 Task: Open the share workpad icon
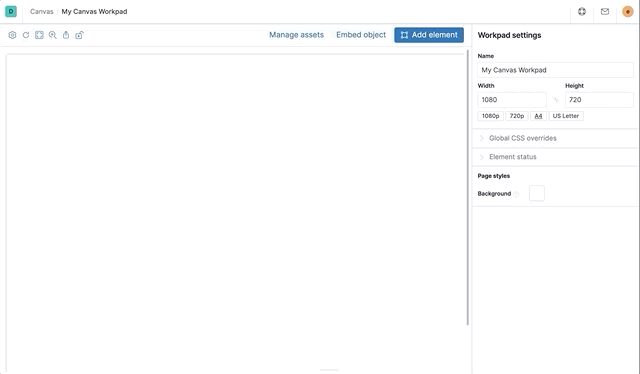[66, 35]
